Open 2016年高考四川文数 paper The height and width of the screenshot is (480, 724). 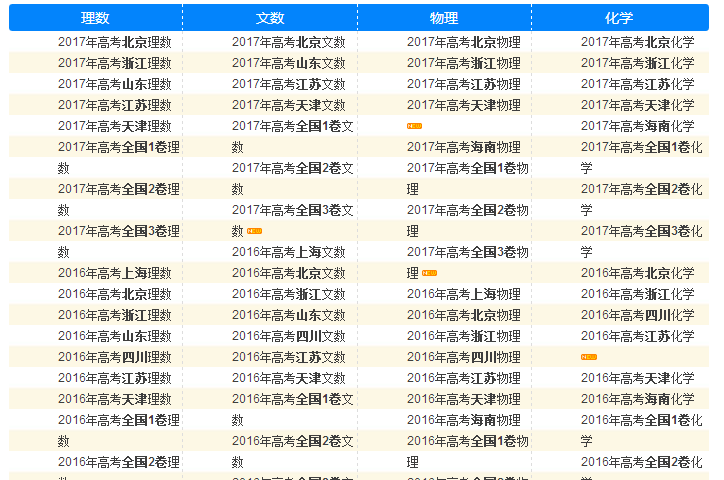[288, 336]
